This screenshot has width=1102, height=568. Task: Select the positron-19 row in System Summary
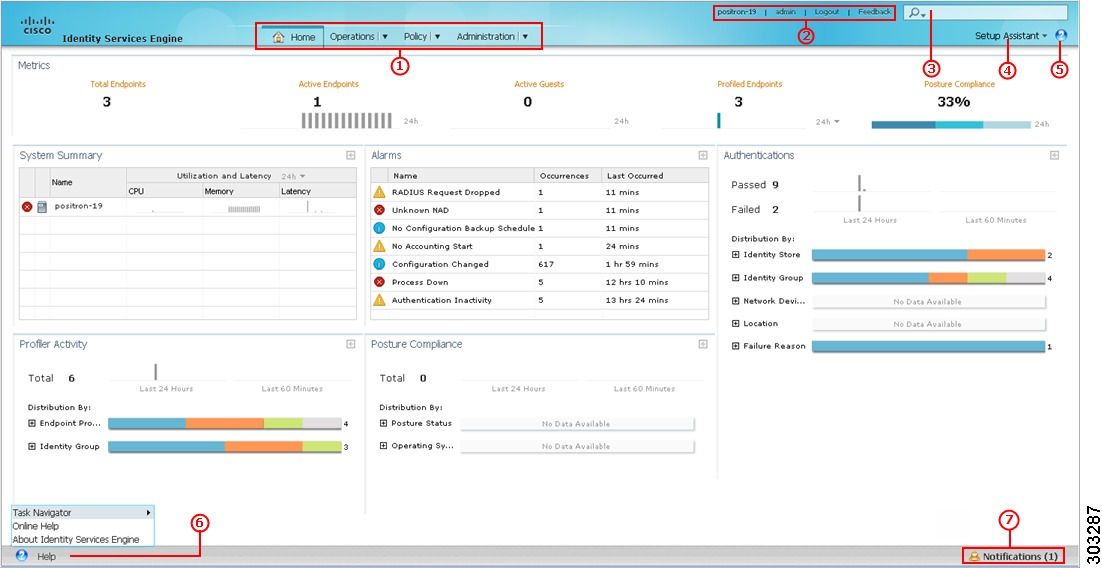coord(188,207)
